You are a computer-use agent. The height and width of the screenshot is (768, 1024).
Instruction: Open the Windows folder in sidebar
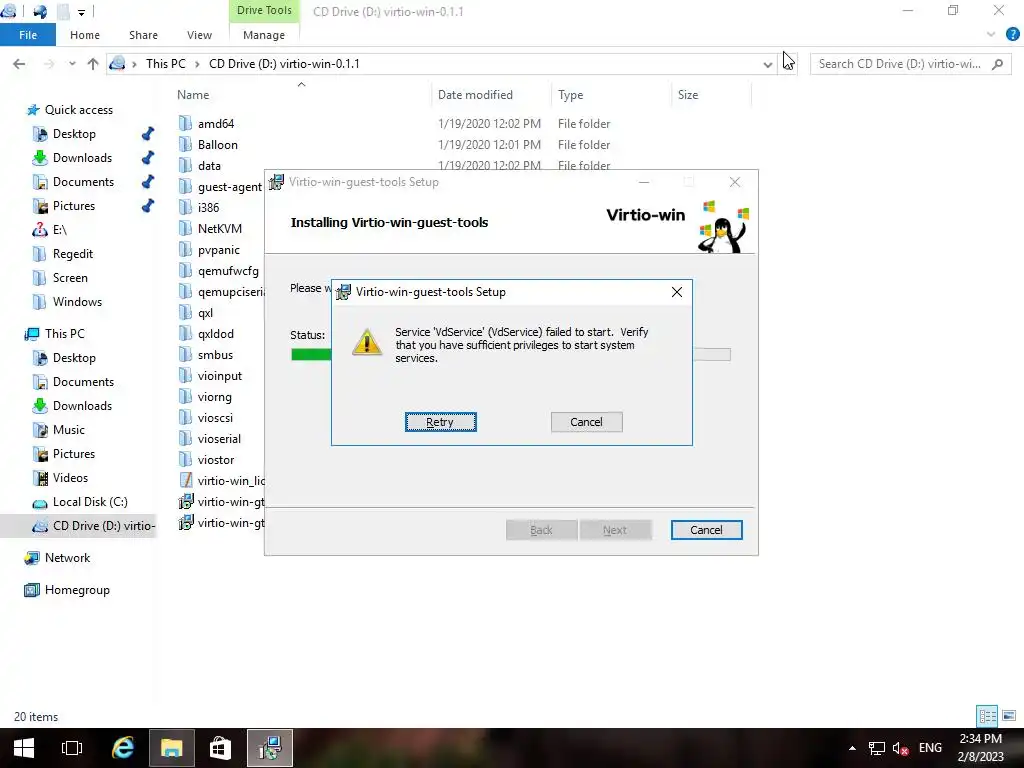point(77,302)
